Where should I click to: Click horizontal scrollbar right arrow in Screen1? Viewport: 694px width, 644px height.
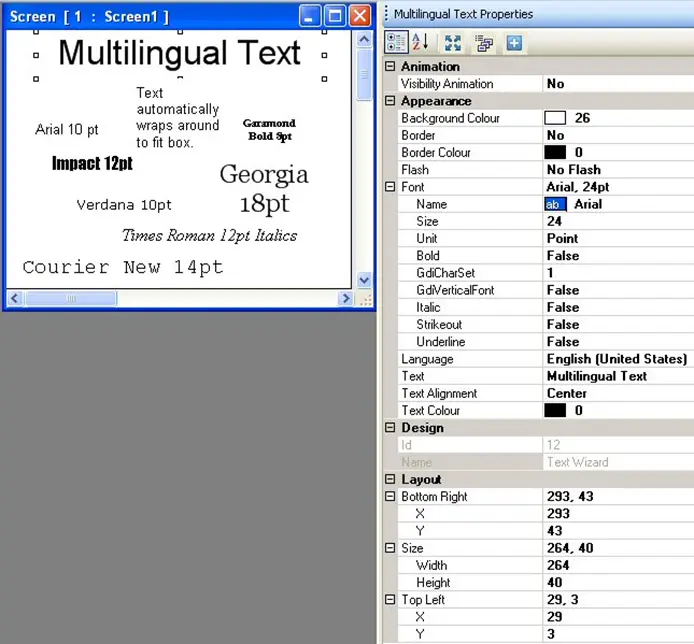(x=345, y=298)
